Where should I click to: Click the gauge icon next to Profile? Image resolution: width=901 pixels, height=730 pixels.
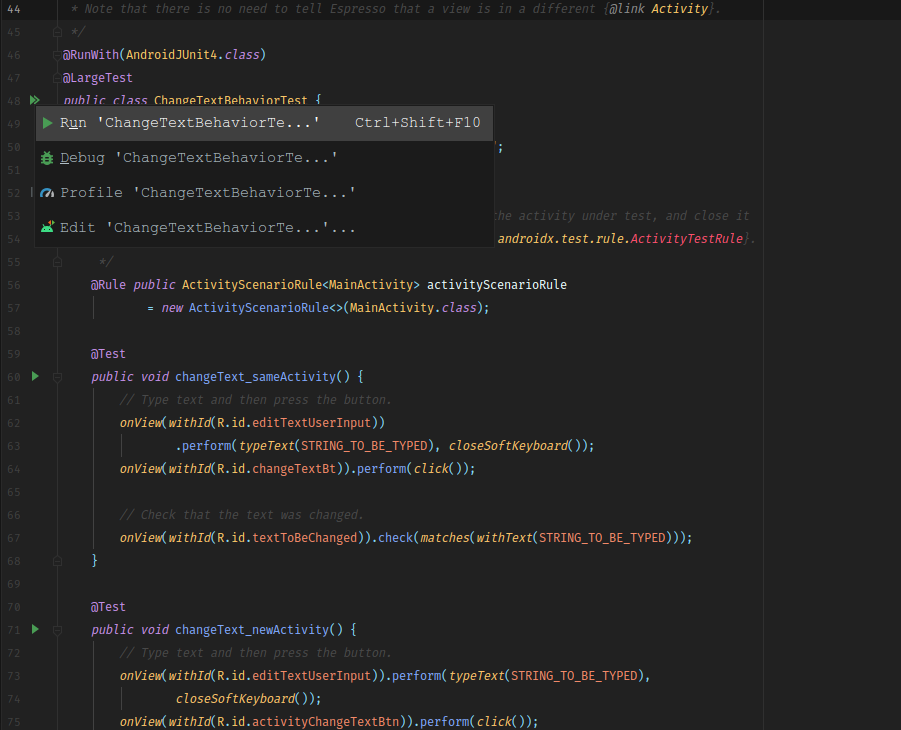47,192
